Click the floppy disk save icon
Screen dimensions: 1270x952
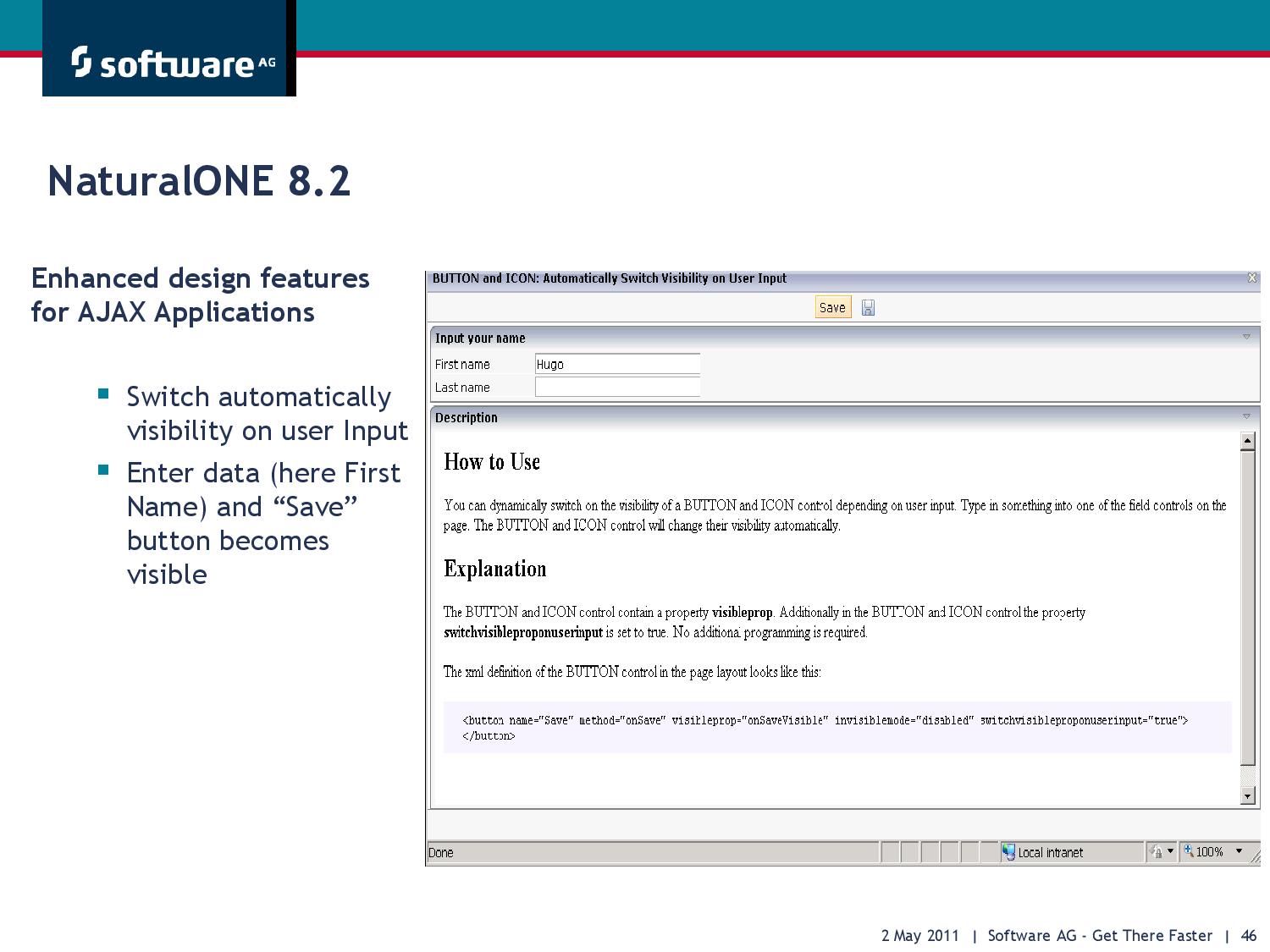coord(868,308)
